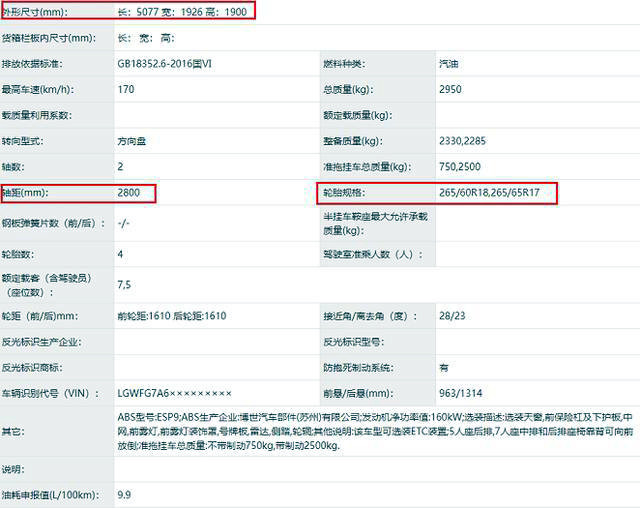Select the 转向型式 label
The width and height of the screenshot is (640, 508).
point(22,141)
